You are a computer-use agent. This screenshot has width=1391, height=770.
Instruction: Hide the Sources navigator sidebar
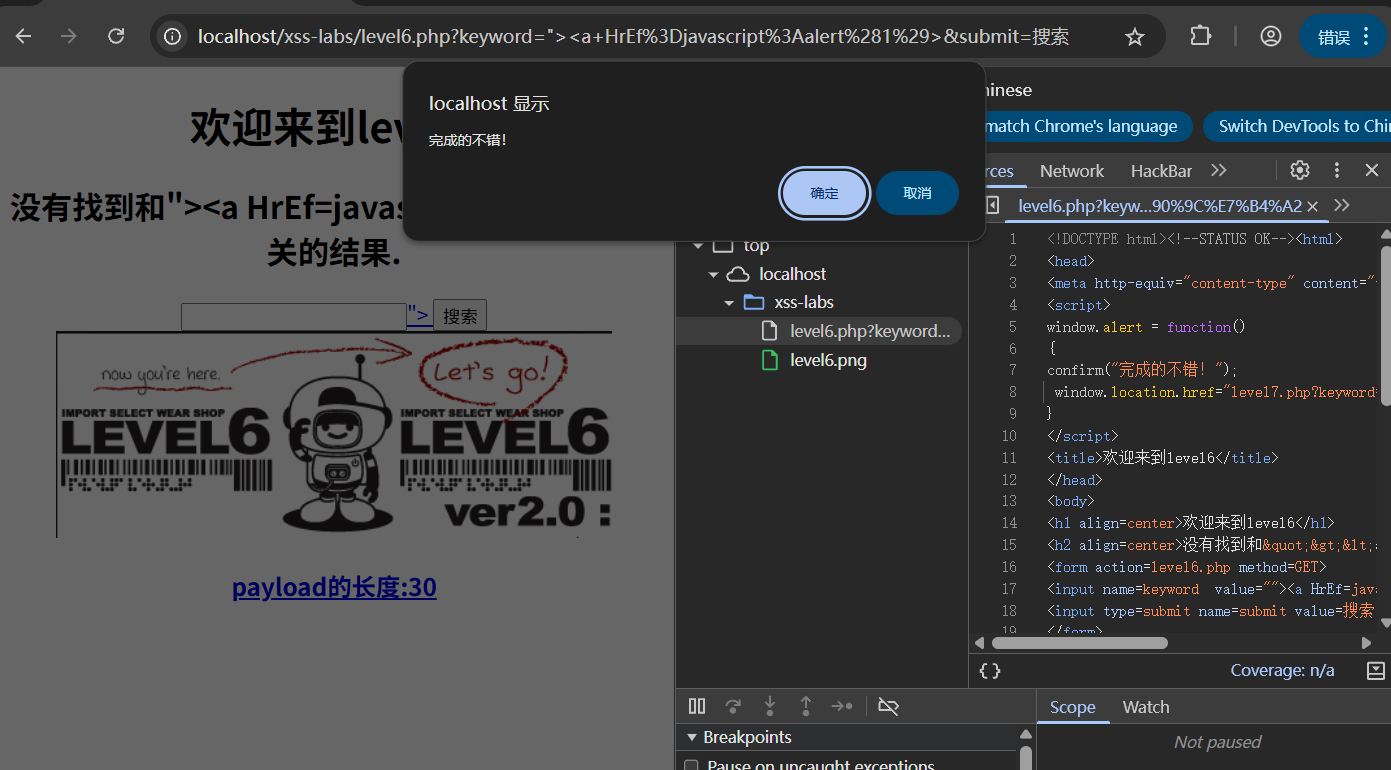(x=992, y=205)
